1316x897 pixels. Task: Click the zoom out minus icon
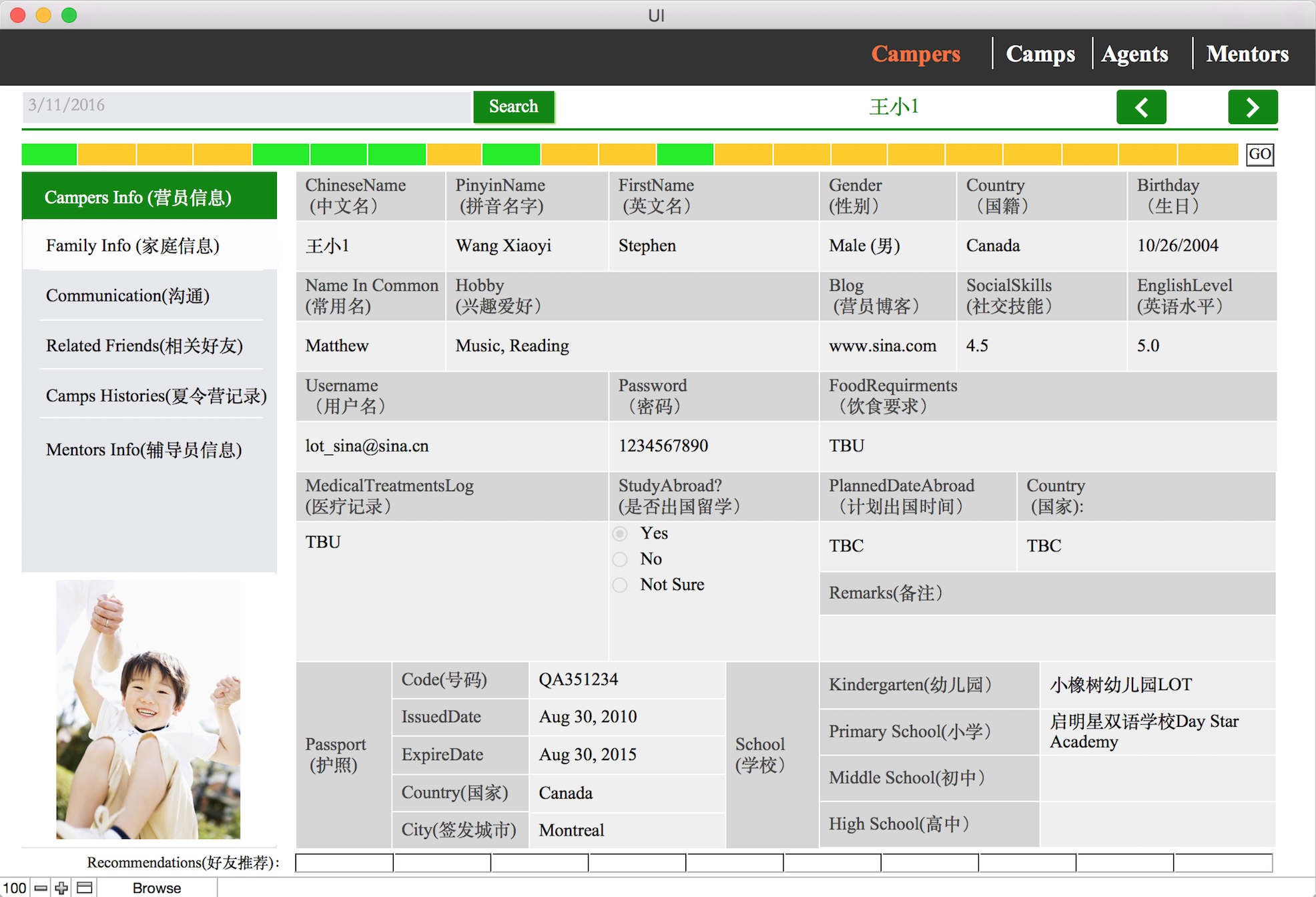[x=41, y=888]
